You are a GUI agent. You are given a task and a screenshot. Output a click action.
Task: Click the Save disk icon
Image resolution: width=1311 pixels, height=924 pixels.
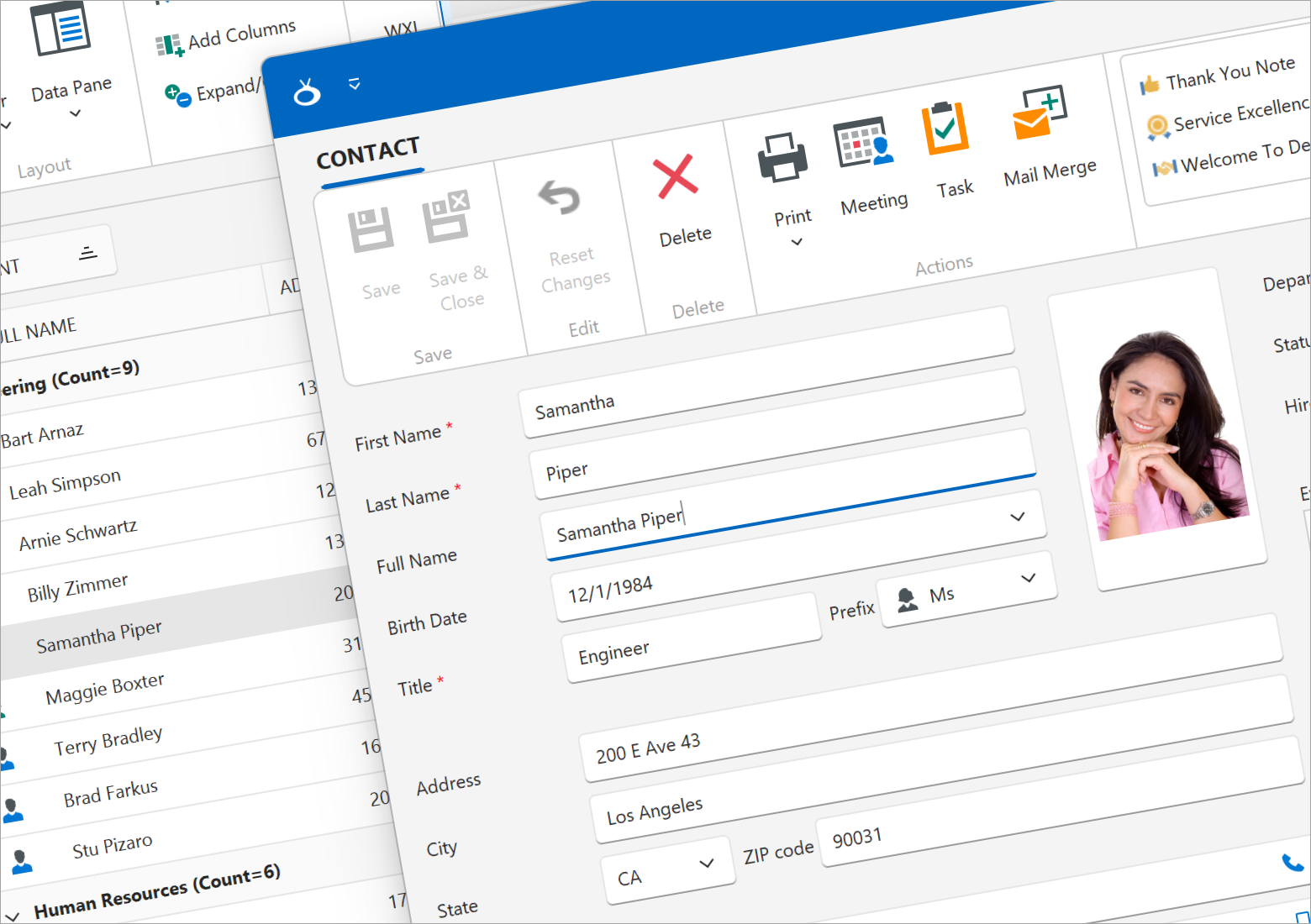[371, 229]
